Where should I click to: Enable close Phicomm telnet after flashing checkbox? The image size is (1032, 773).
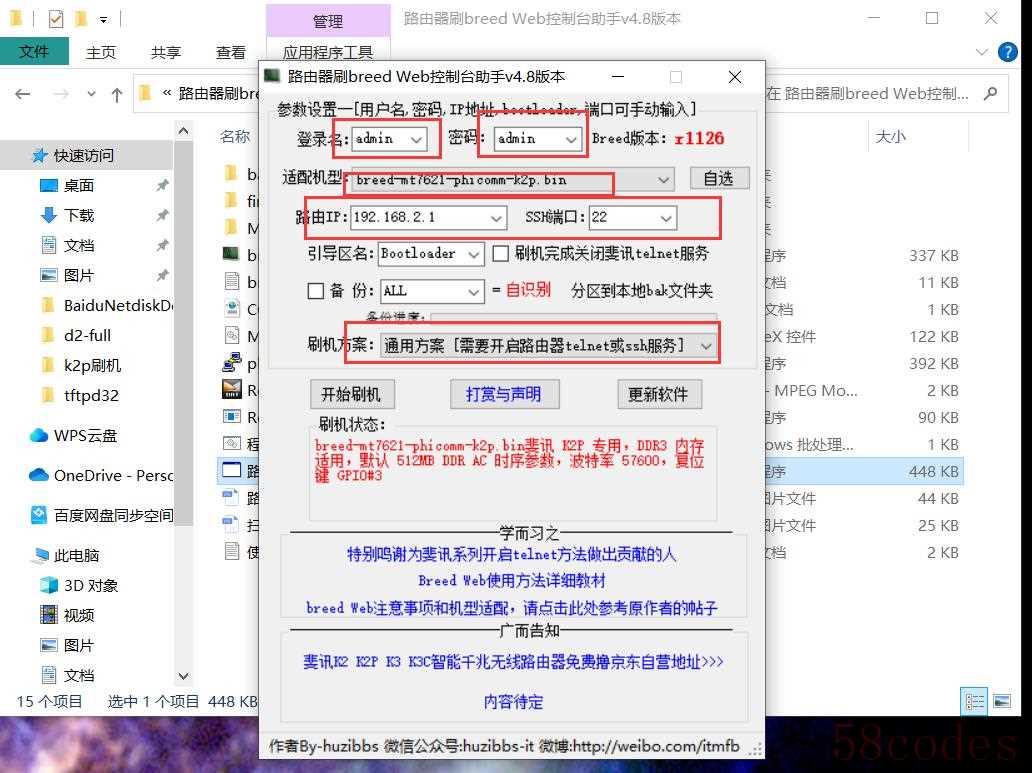click(501, 254)
